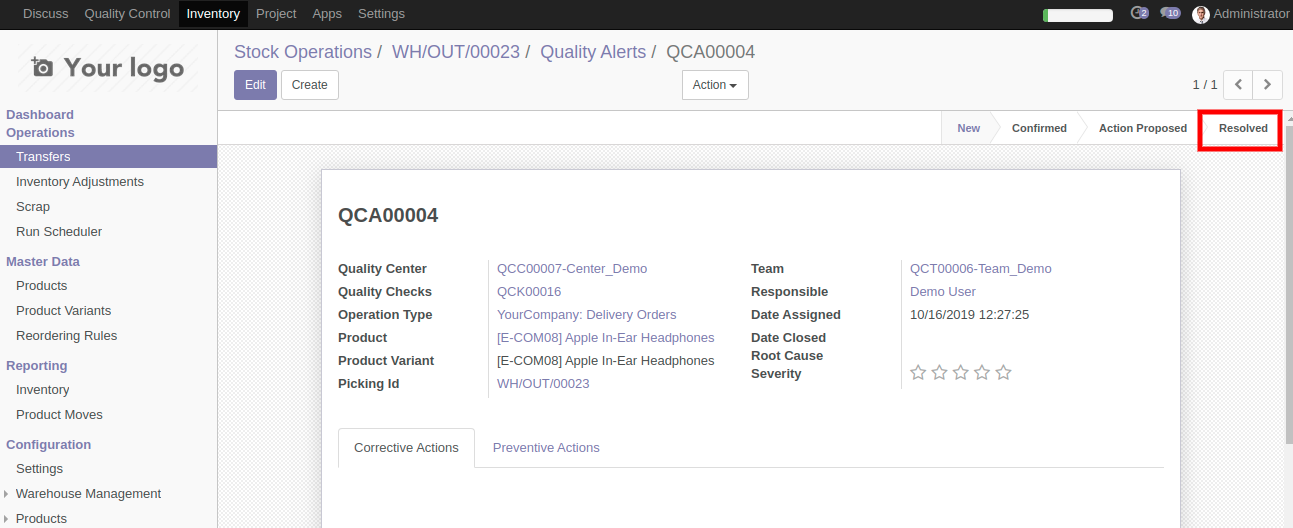Click the camera icon in Your logo
The width and height of the screenshot is (1293, 528).
(42, 67)
